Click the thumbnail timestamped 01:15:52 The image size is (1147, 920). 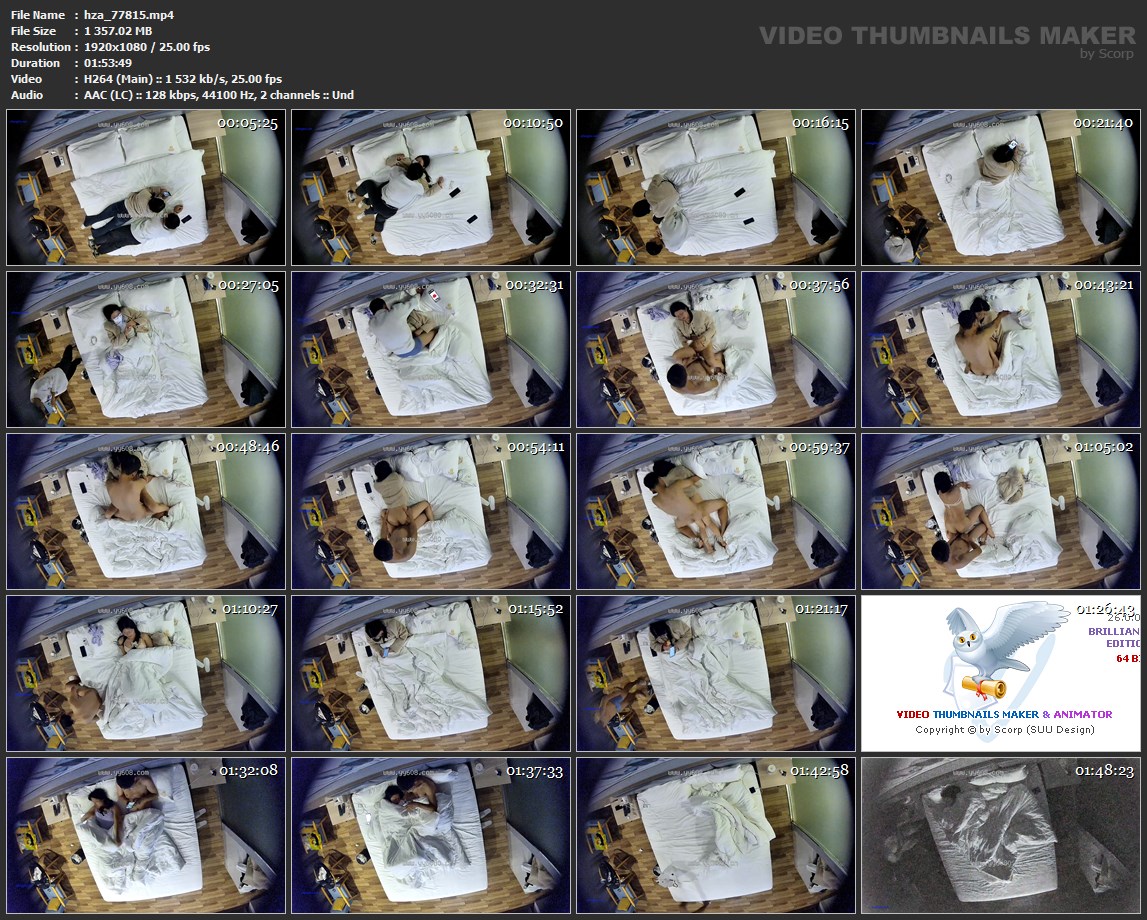431,673
